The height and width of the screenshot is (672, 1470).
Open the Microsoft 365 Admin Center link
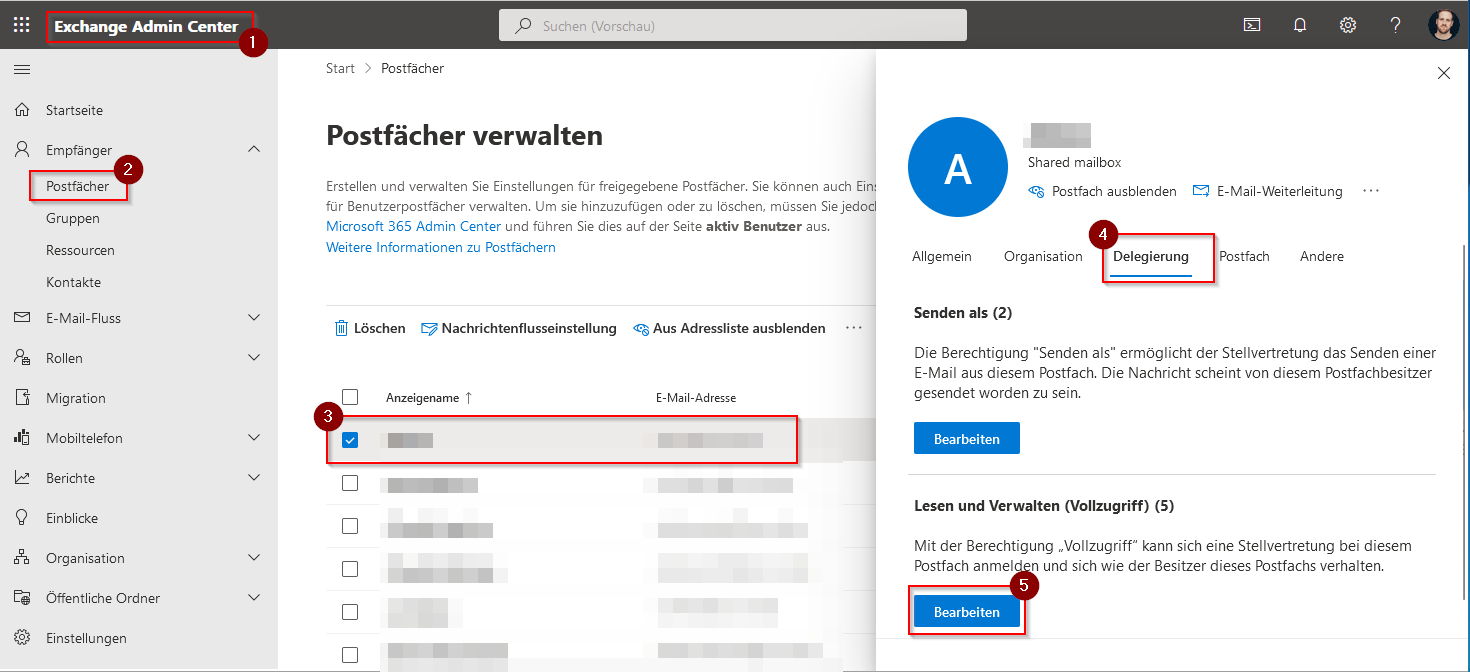414,227
